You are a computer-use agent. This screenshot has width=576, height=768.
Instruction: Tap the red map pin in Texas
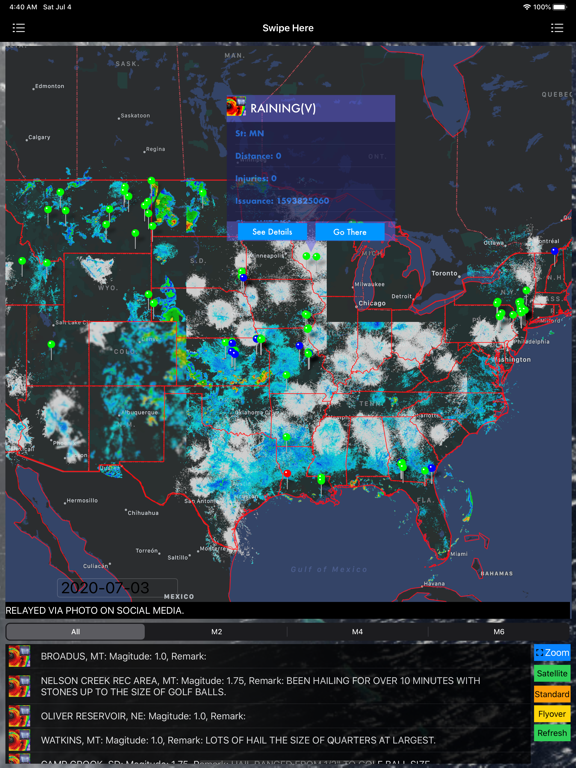pyautogui.click(x=287, y=474)
